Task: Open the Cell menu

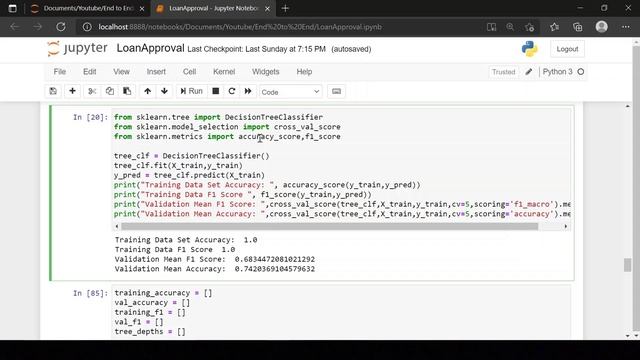Action: point(189,72)
